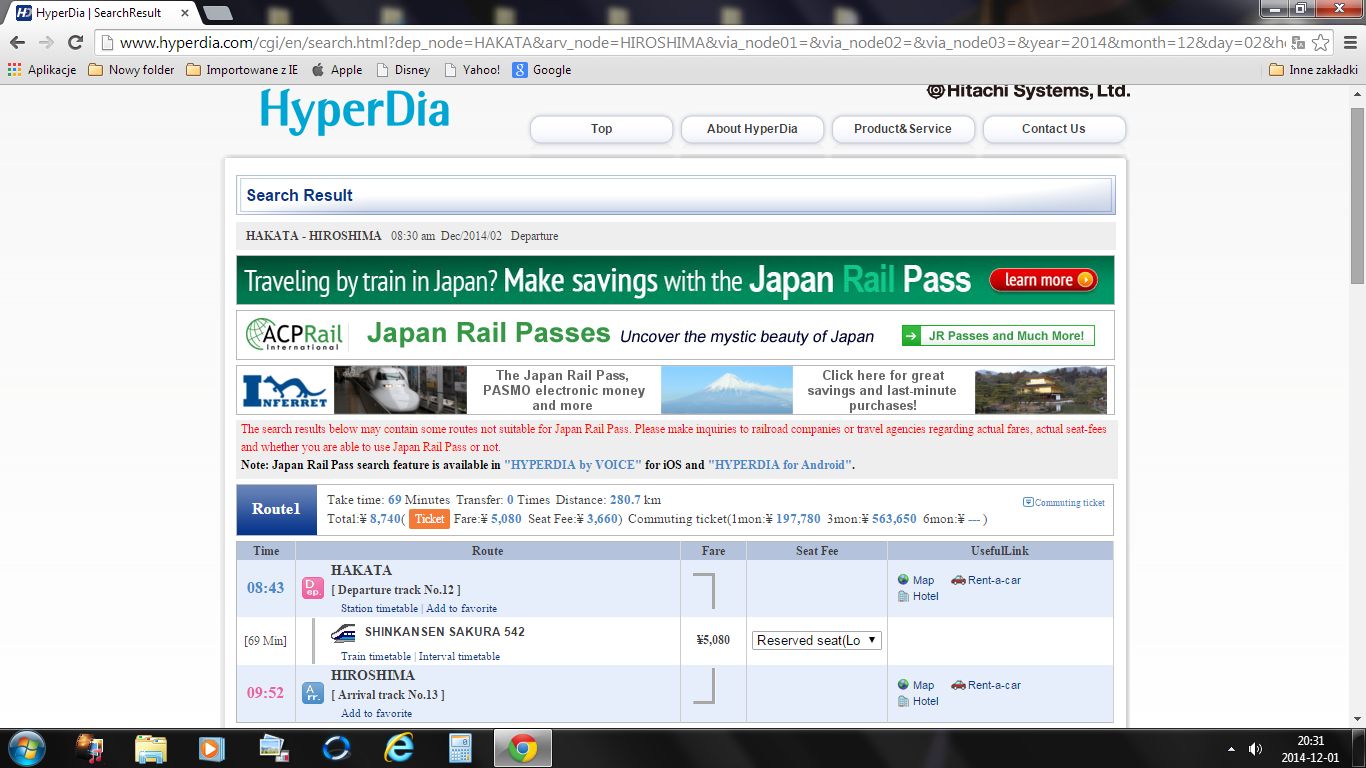Click Add to favorite under Hiroshima
The image size is (1366, 768).
click(x=376, y=713)
